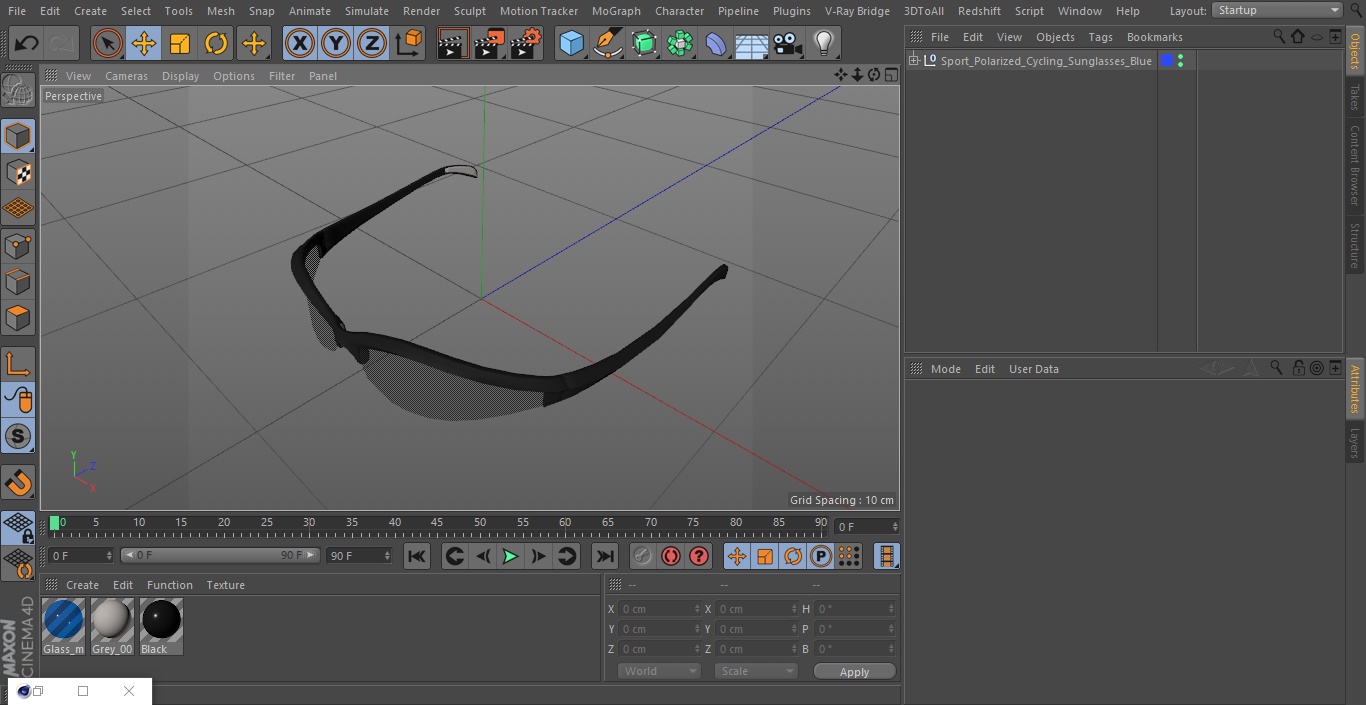Enable Axis mode tool
1366x705 pixels.
18,363
